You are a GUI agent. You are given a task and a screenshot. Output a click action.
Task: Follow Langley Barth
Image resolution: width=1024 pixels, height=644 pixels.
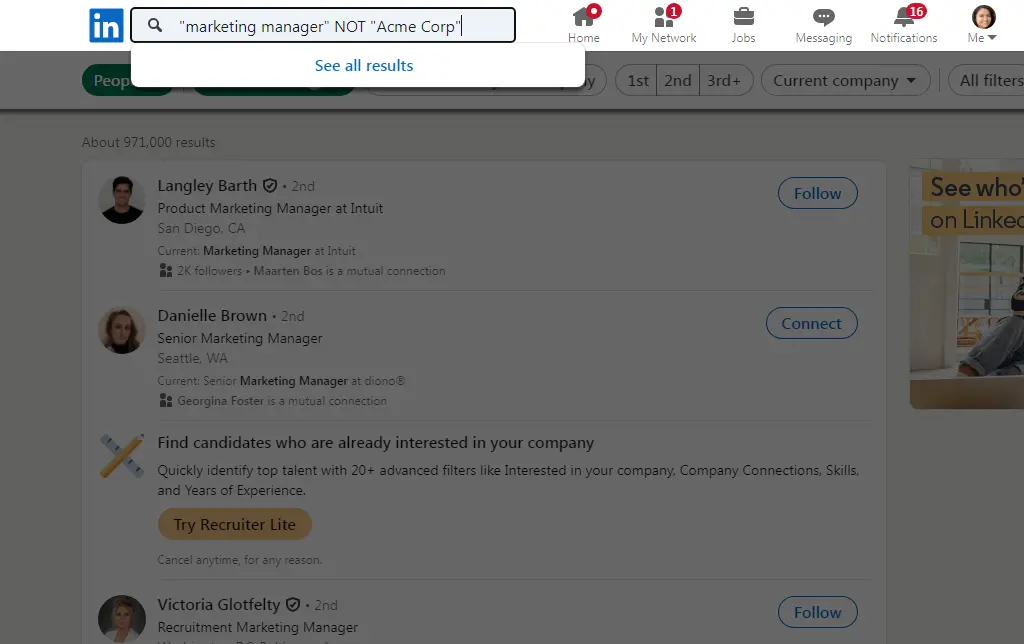817,193
